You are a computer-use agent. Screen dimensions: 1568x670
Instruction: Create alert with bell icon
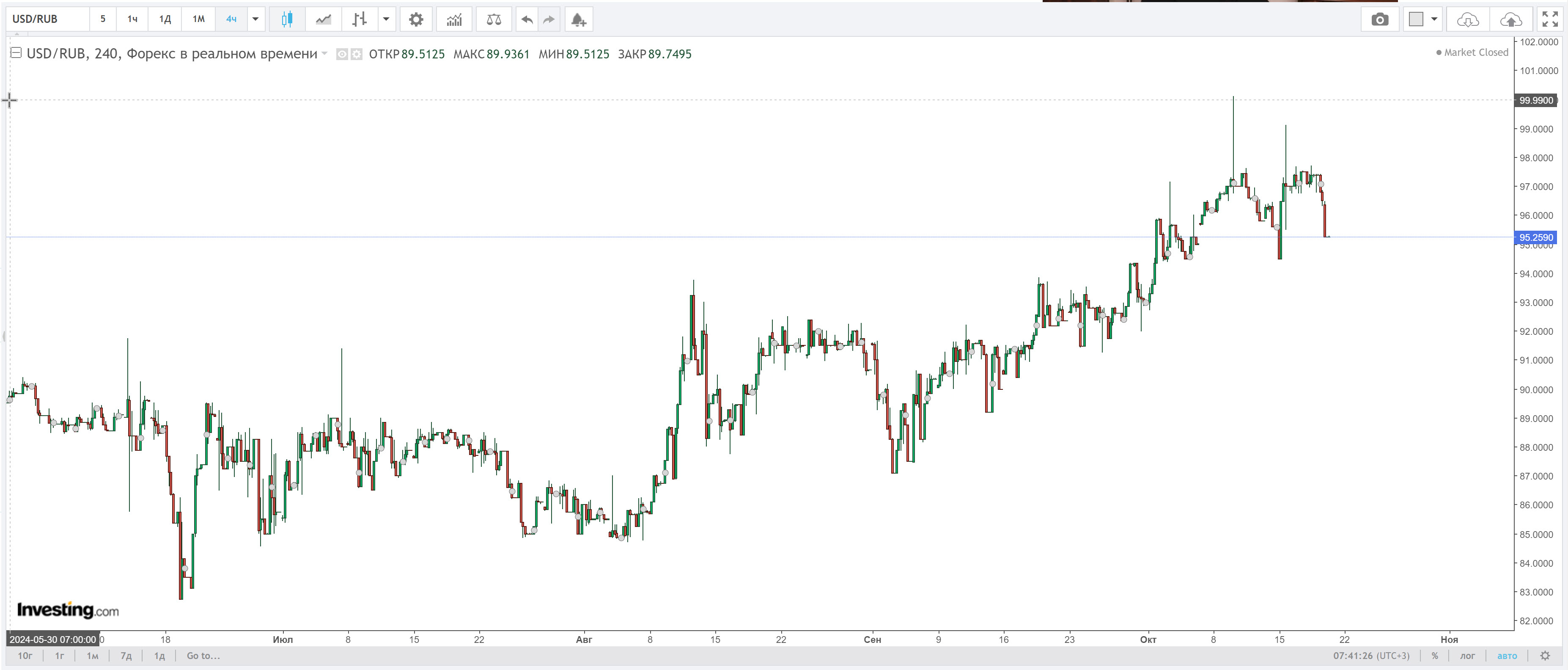tap(578, 19)
